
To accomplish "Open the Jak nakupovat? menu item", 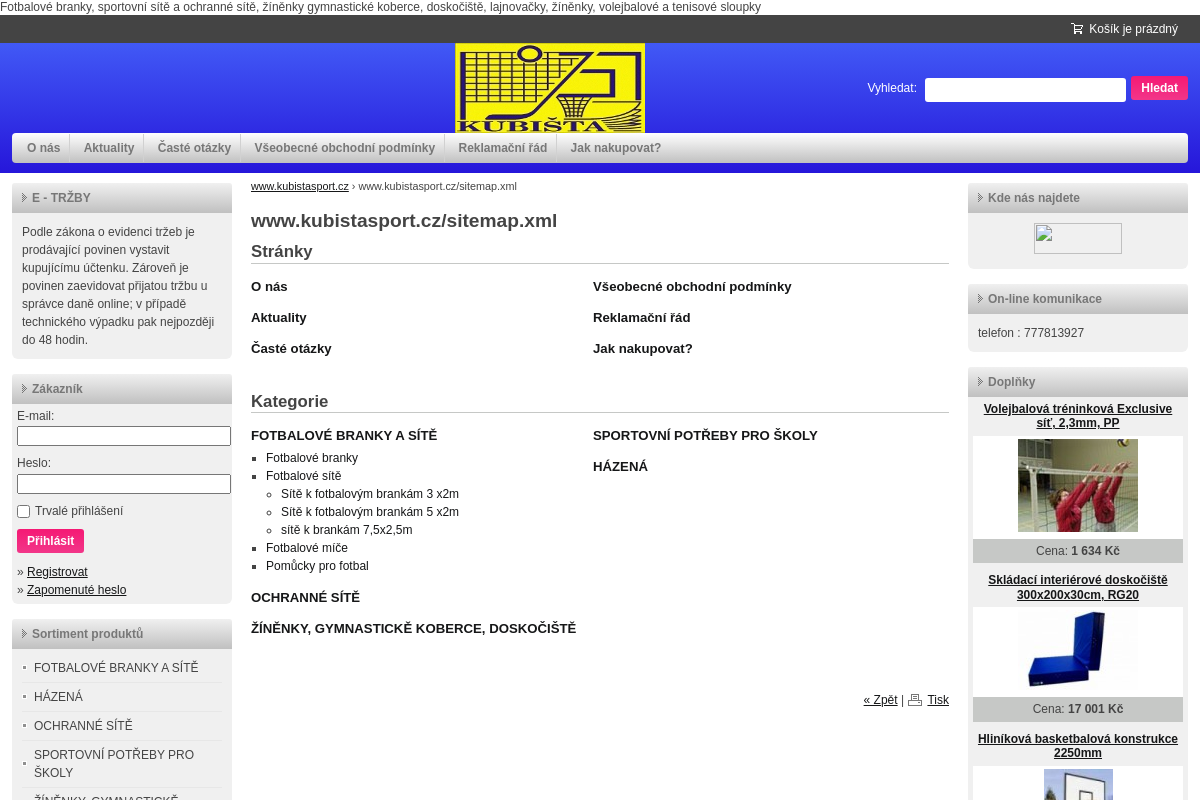I will [615, 147].
